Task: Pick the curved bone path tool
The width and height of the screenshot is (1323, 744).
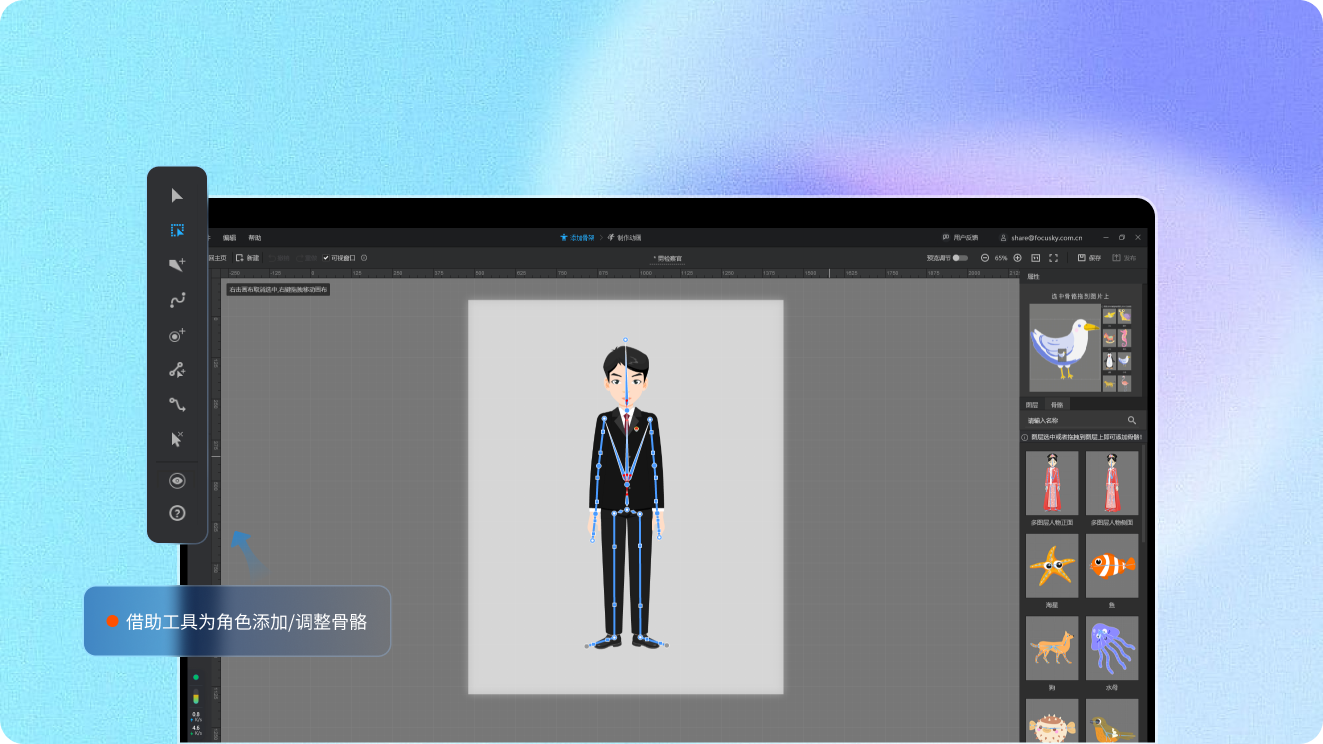Action: pyautogui.click(x=177, y=300)
